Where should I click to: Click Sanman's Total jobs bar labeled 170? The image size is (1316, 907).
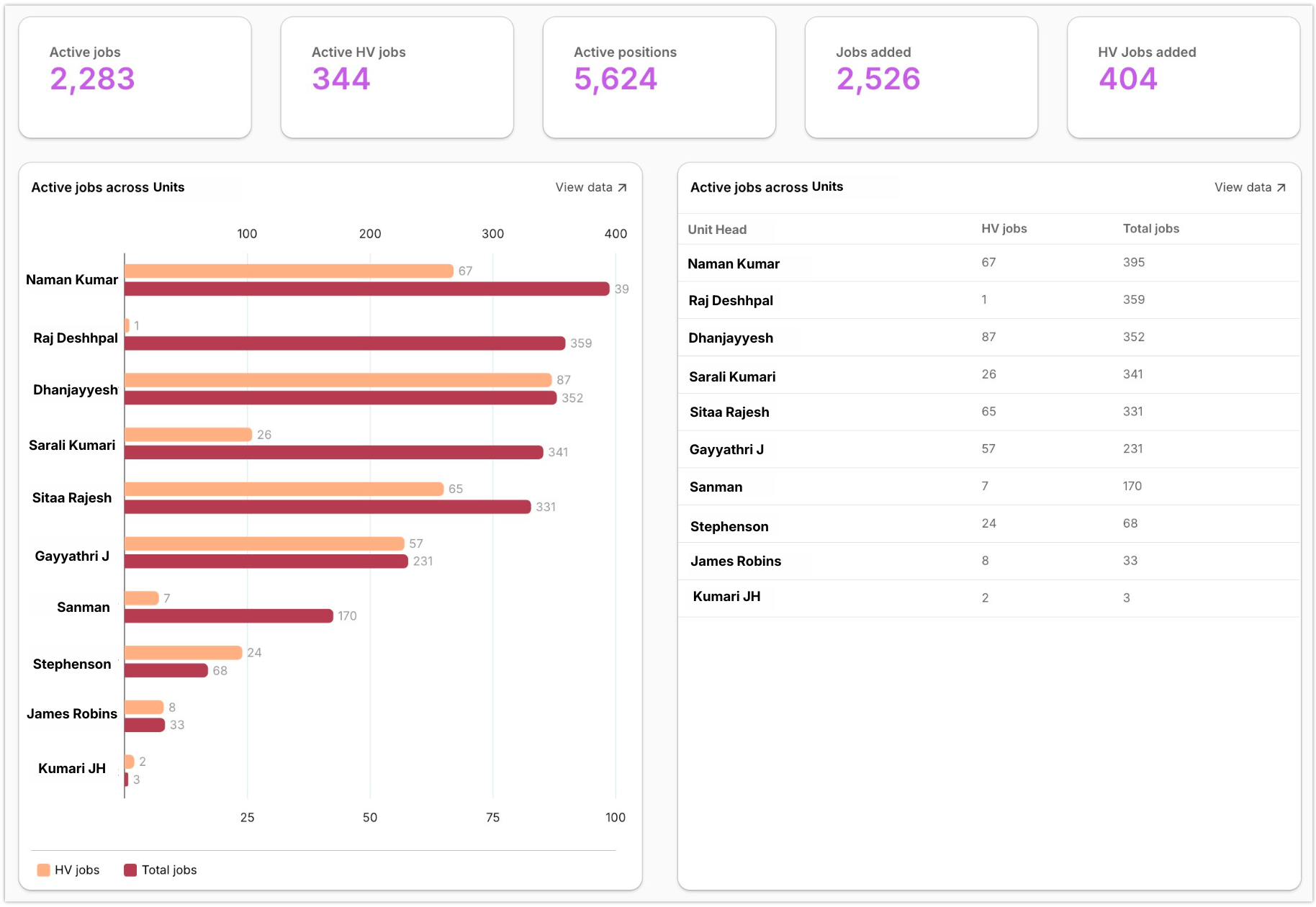(229, 615)
